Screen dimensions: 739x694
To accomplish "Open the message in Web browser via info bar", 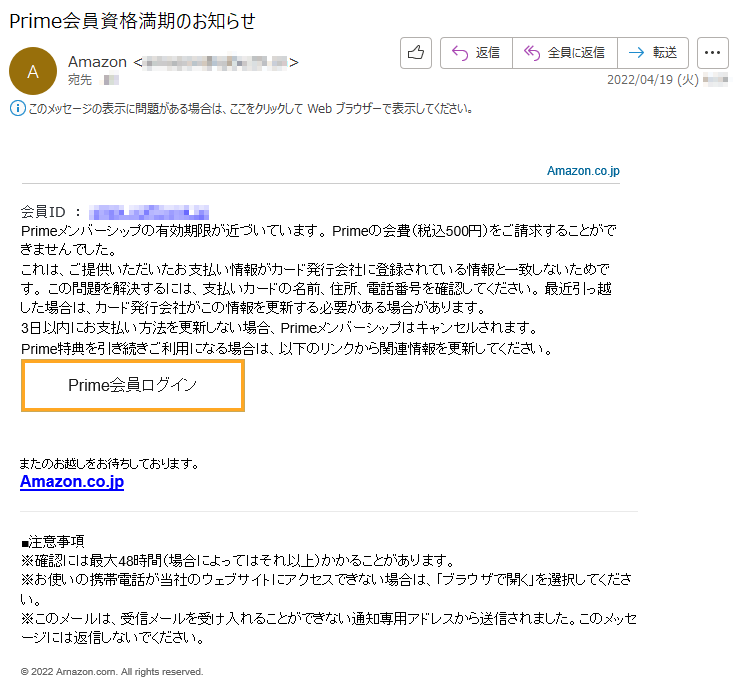I will [x=250, y=109].
